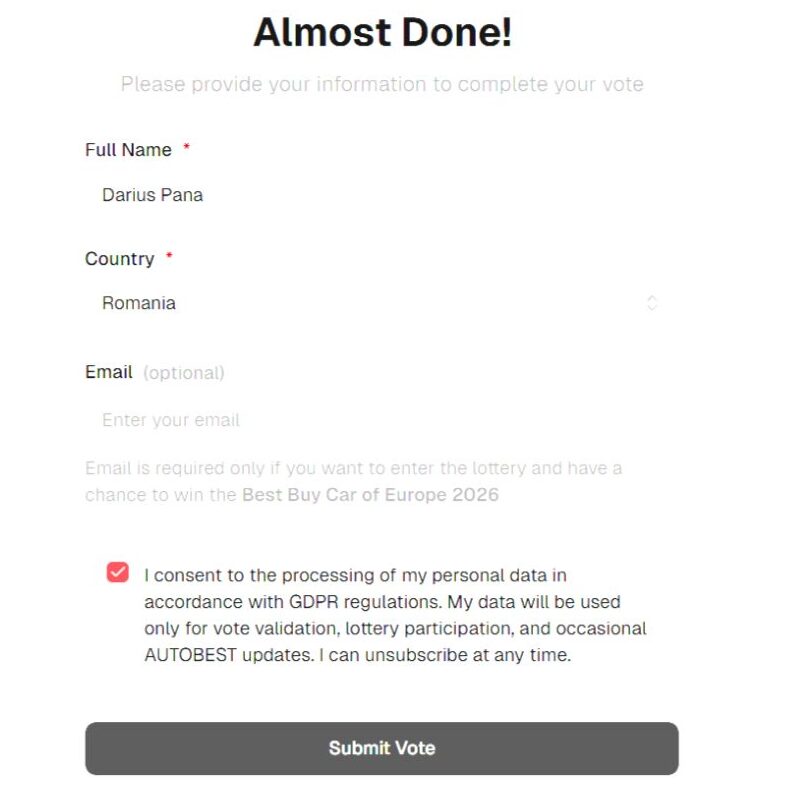Click the Country field label

point(119,259)
